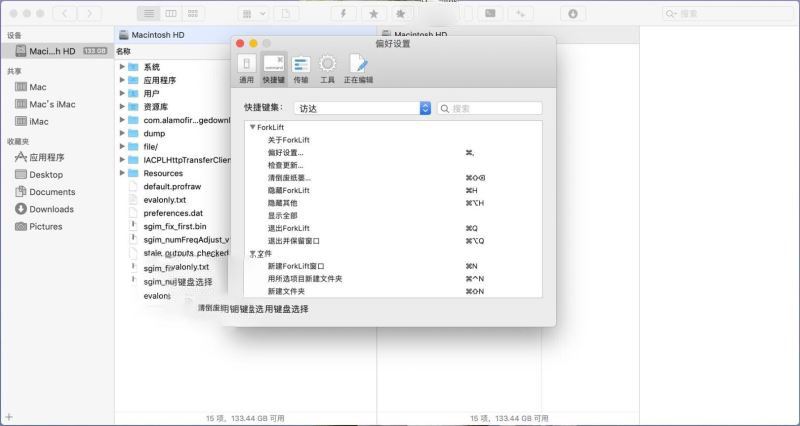Click the plus button at sidebar bottom
The height and width of the screenshot is (426, 800).
pos(9,417)
